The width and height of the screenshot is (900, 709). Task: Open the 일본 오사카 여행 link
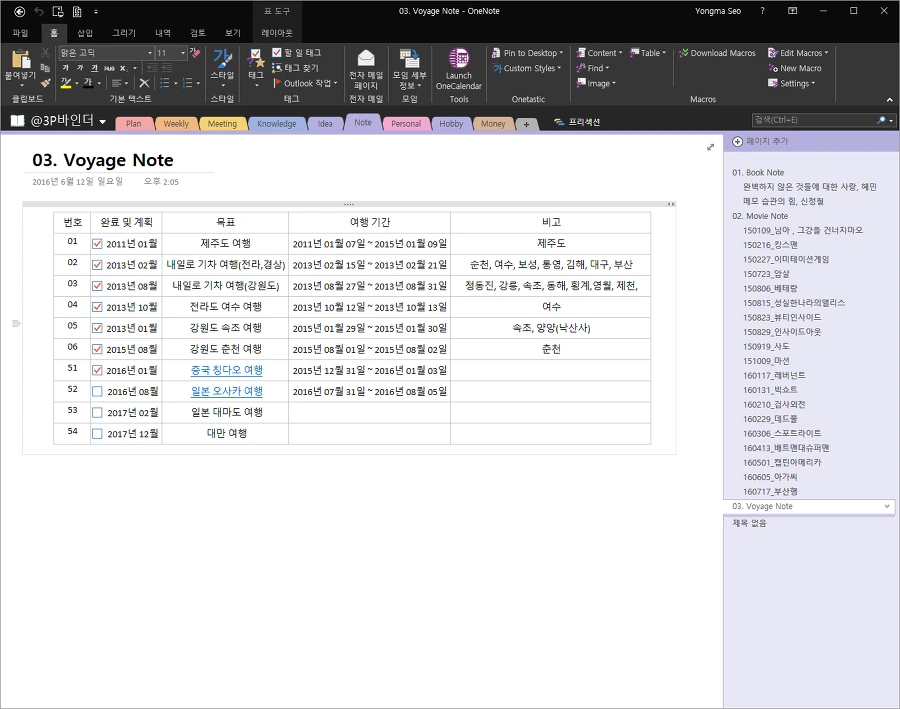click(226, 392)
